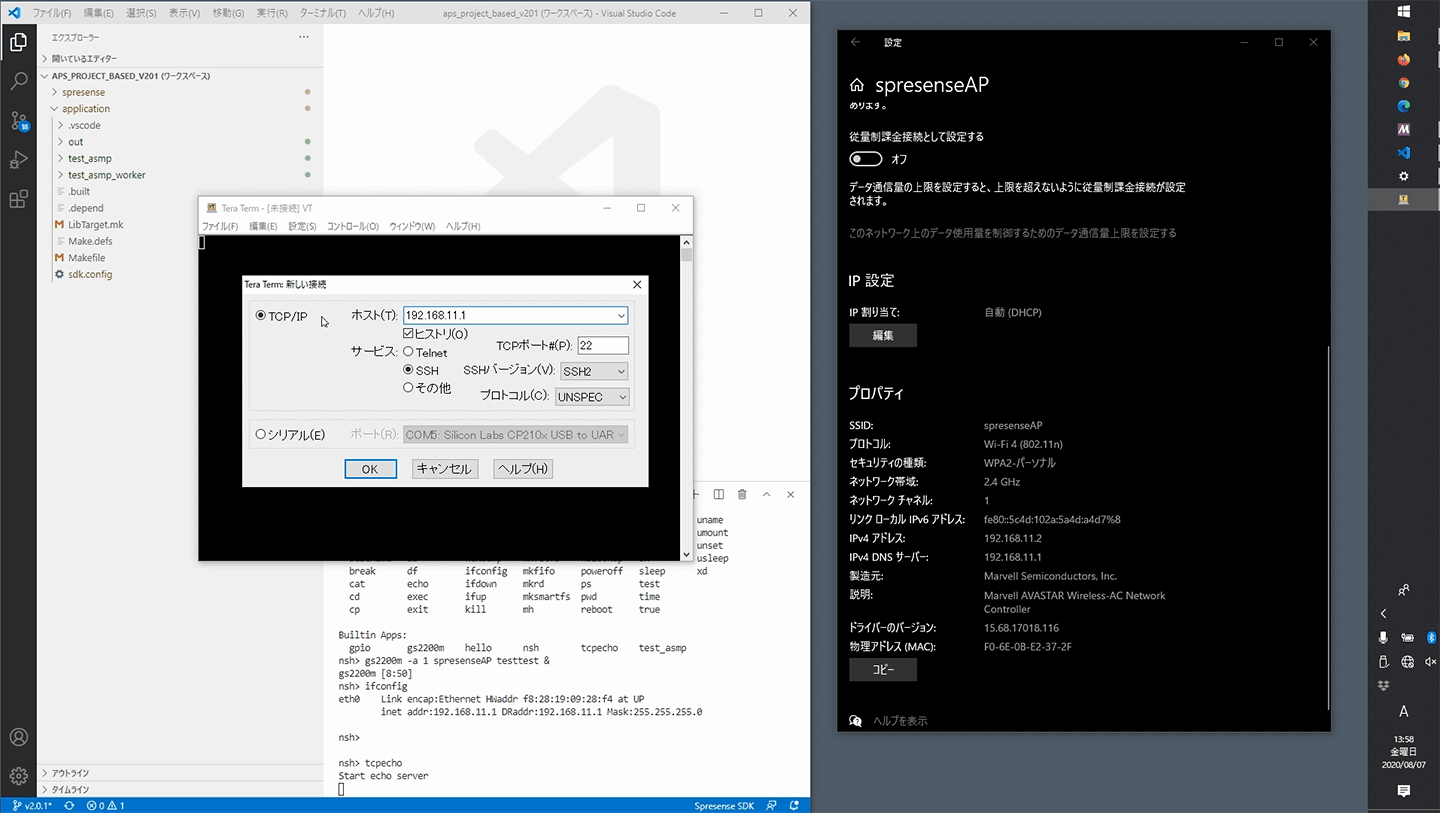Screen dimensions: 1440x813
Task: Open Windows Start button
Action: 1404,12
